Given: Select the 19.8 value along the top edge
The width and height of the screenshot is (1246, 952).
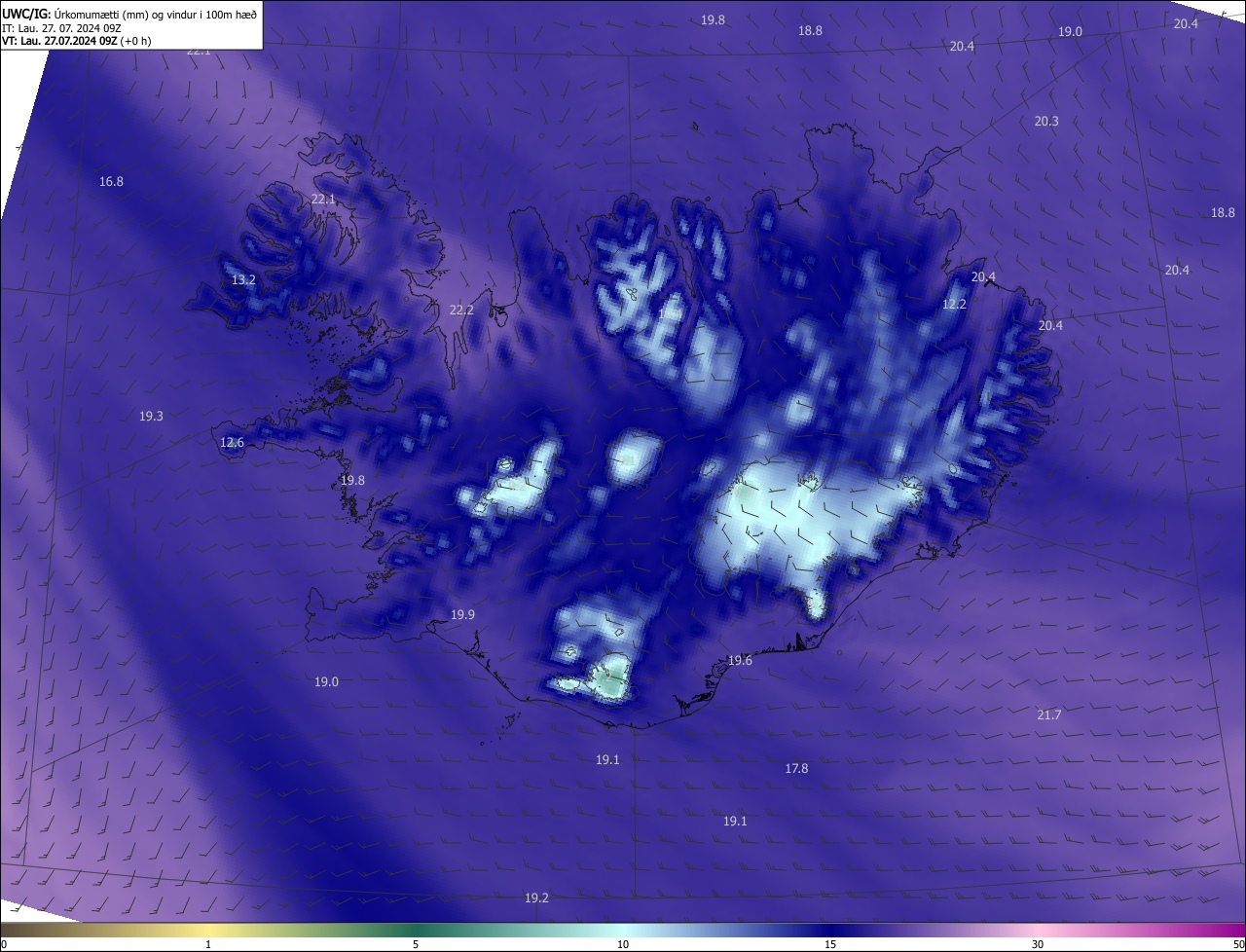Looking at the screenshot, I should click(713, 20).
